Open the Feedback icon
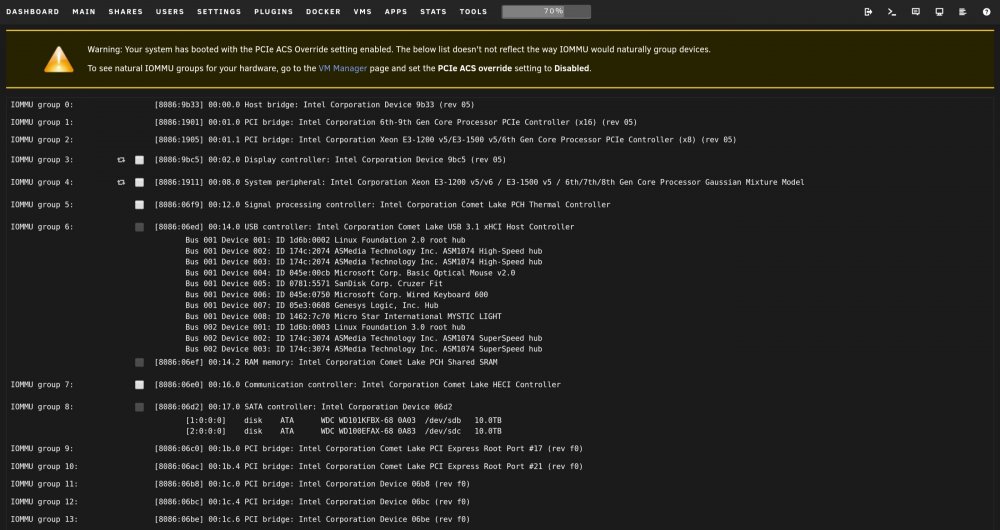The width and height of the screenshot is (1000, 530). click(916, 11)
